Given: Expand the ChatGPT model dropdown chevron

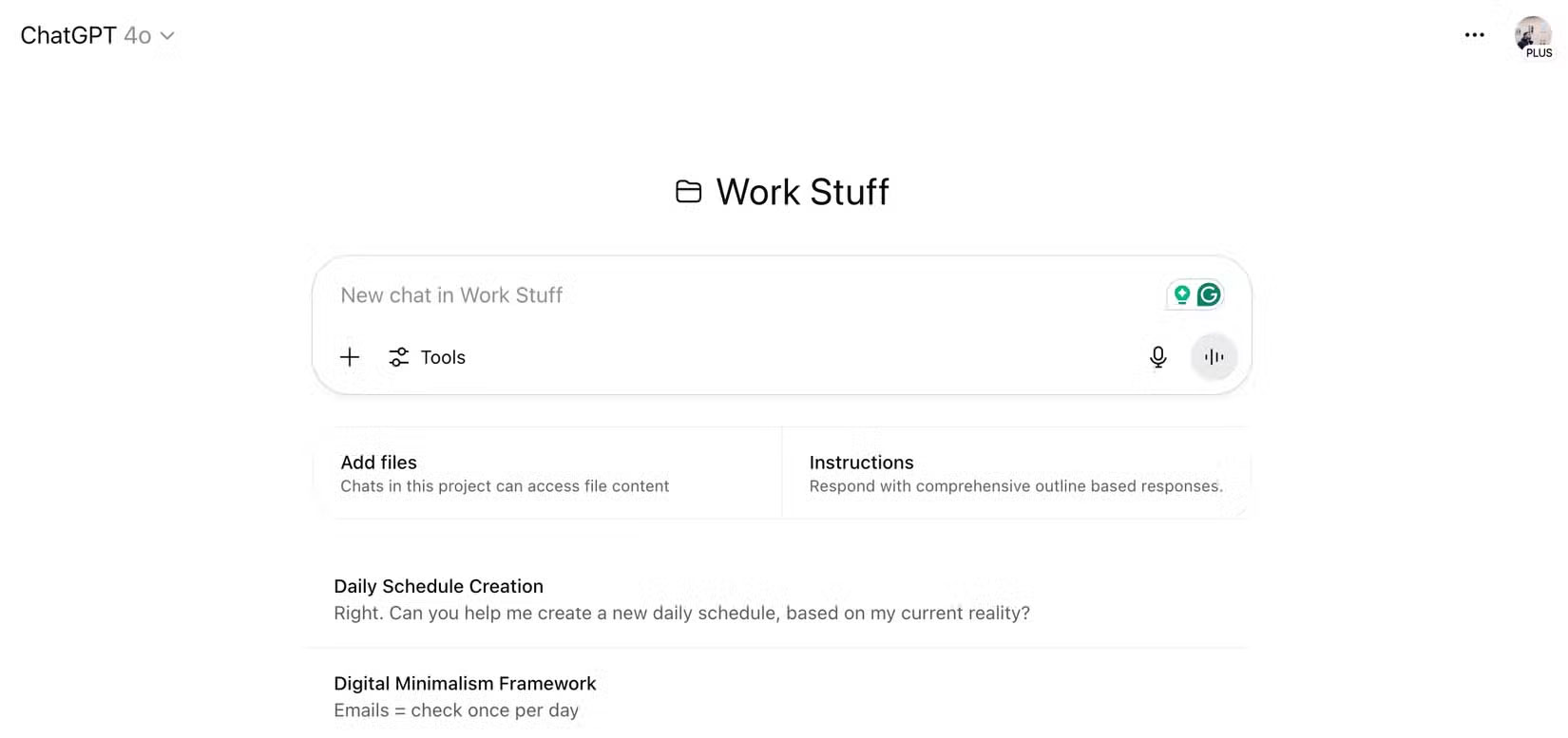Looking at the screenshot, I should pyautogui.click(x=166, y=36).
